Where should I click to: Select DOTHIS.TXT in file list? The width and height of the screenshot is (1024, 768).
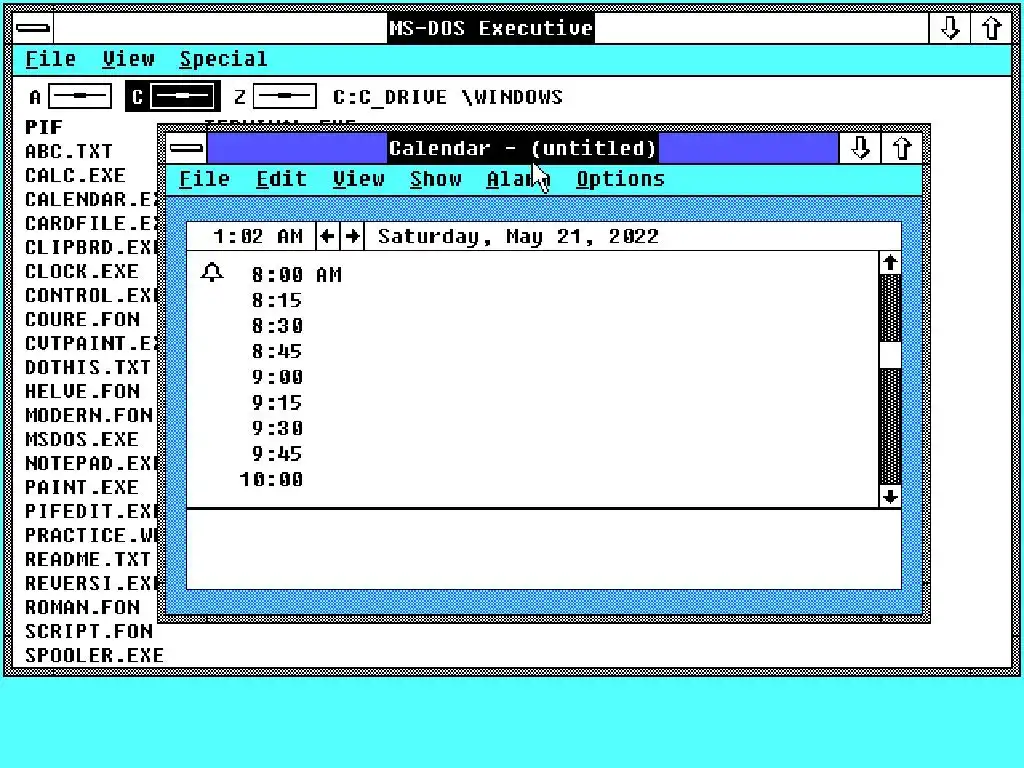tap(88, 368)
